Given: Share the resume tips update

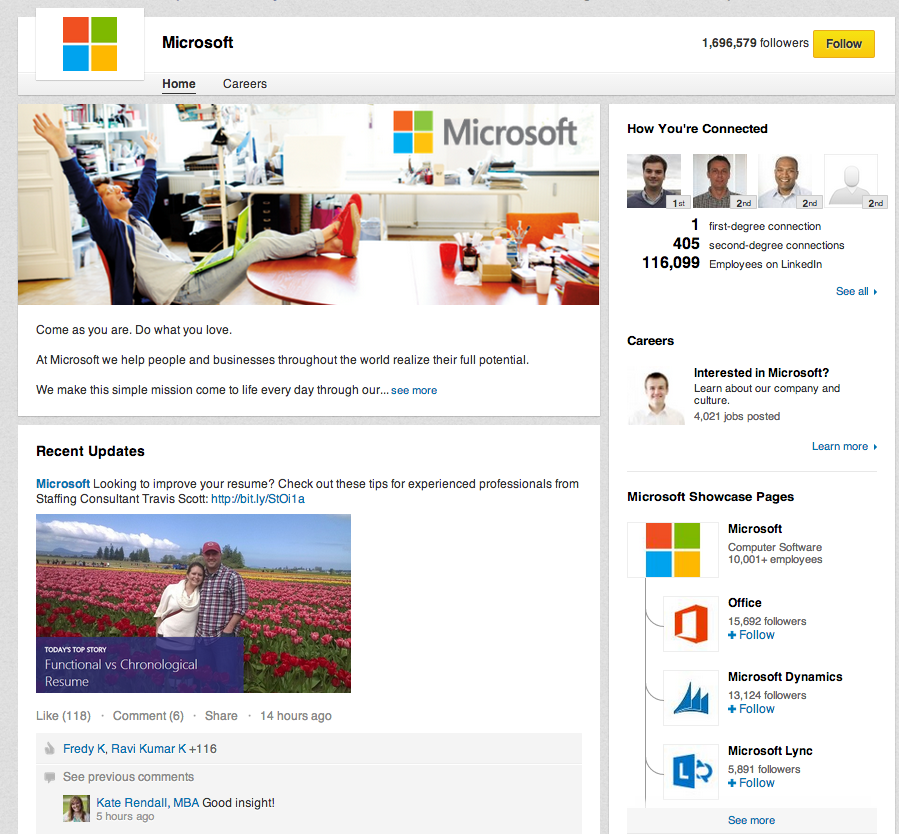Looking at the screenshot, I should click(221, 716).
